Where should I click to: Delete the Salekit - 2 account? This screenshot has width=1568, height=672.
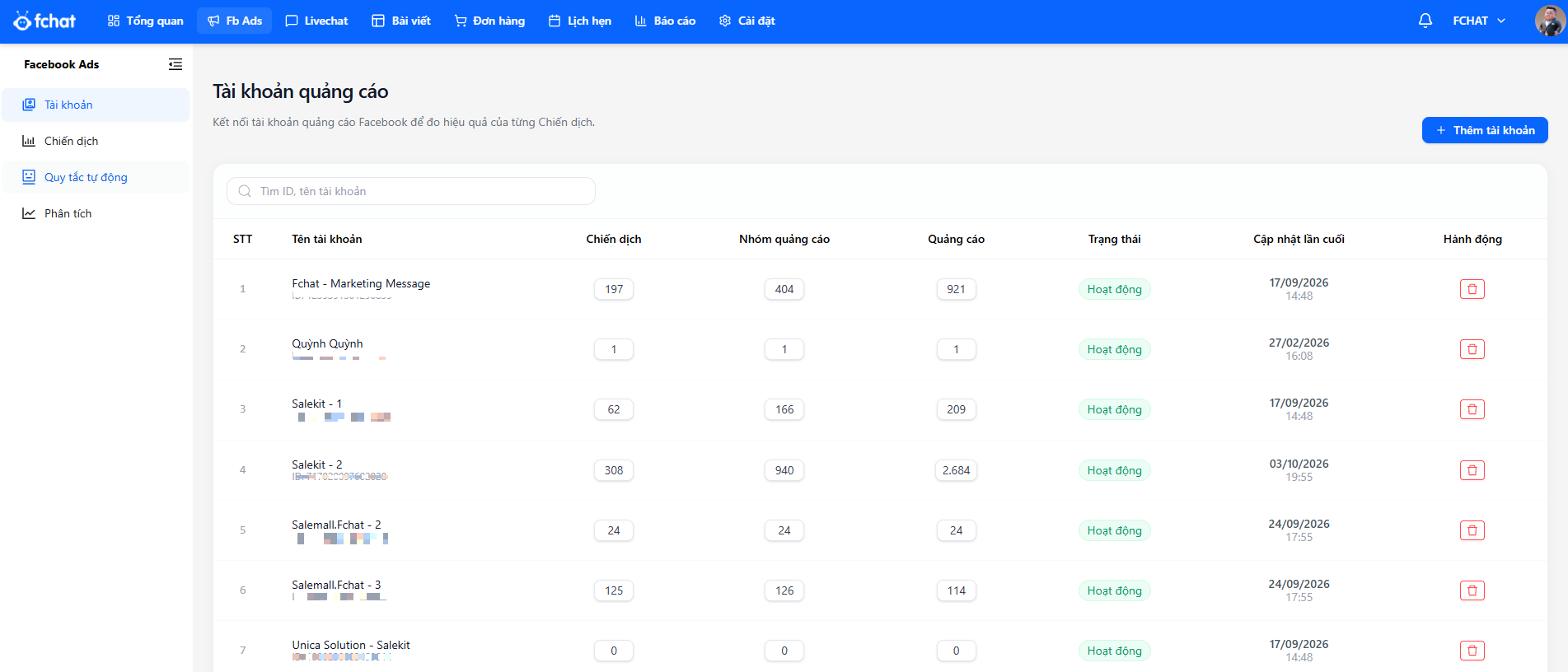[1472, 470]
